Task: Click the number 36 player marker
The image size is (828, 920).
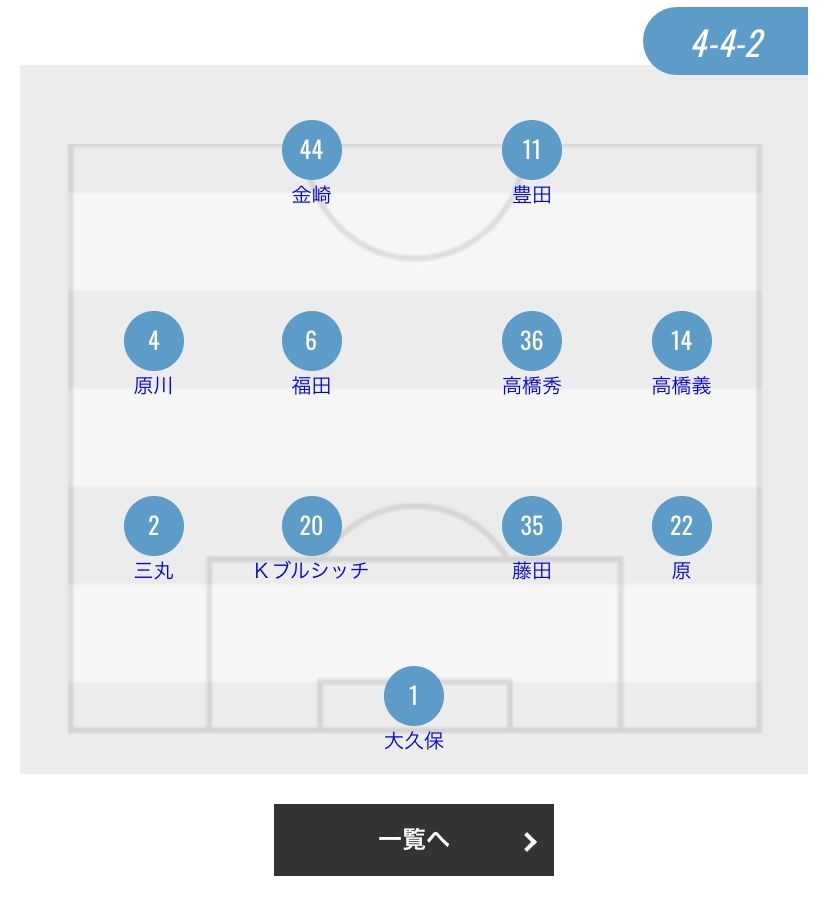Action: coord(531,341)
